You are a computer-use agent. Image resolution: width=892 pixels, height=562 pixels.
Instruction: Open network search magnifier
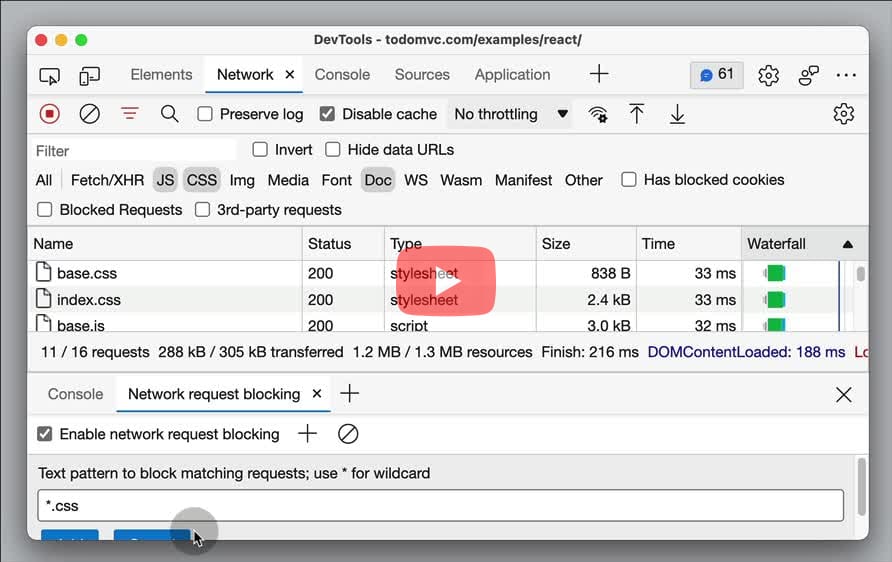169,114
